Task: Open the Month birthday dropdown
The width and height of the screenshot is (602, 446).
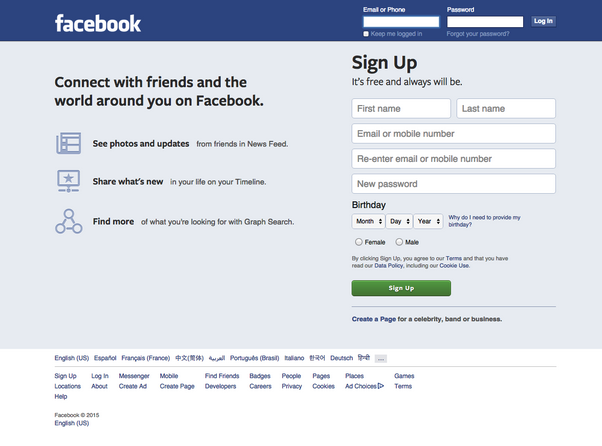Action: 368,221
